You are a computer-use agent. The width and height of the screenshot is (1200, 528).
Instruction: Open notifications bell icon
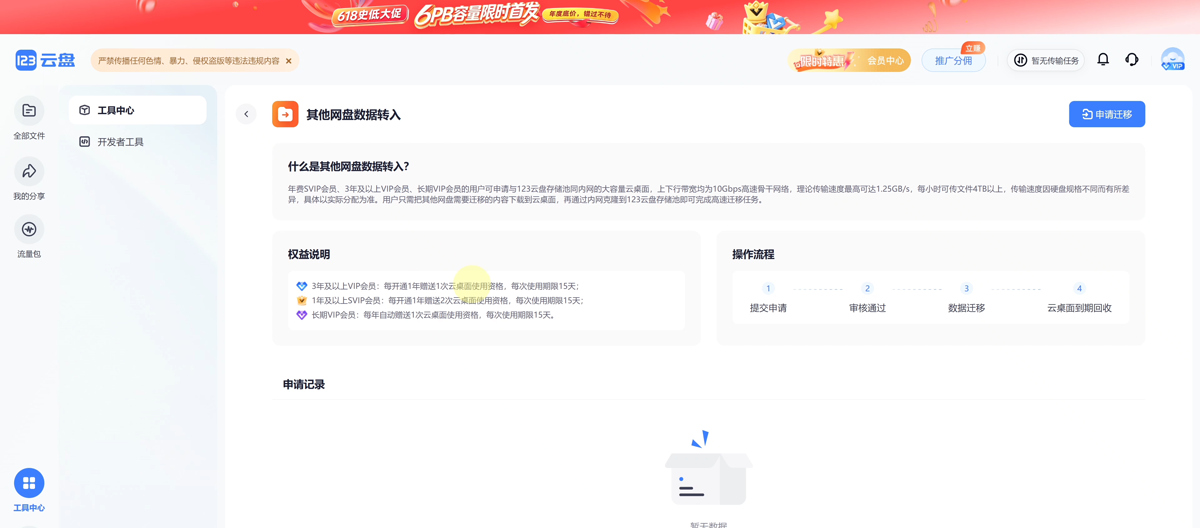1103,60
